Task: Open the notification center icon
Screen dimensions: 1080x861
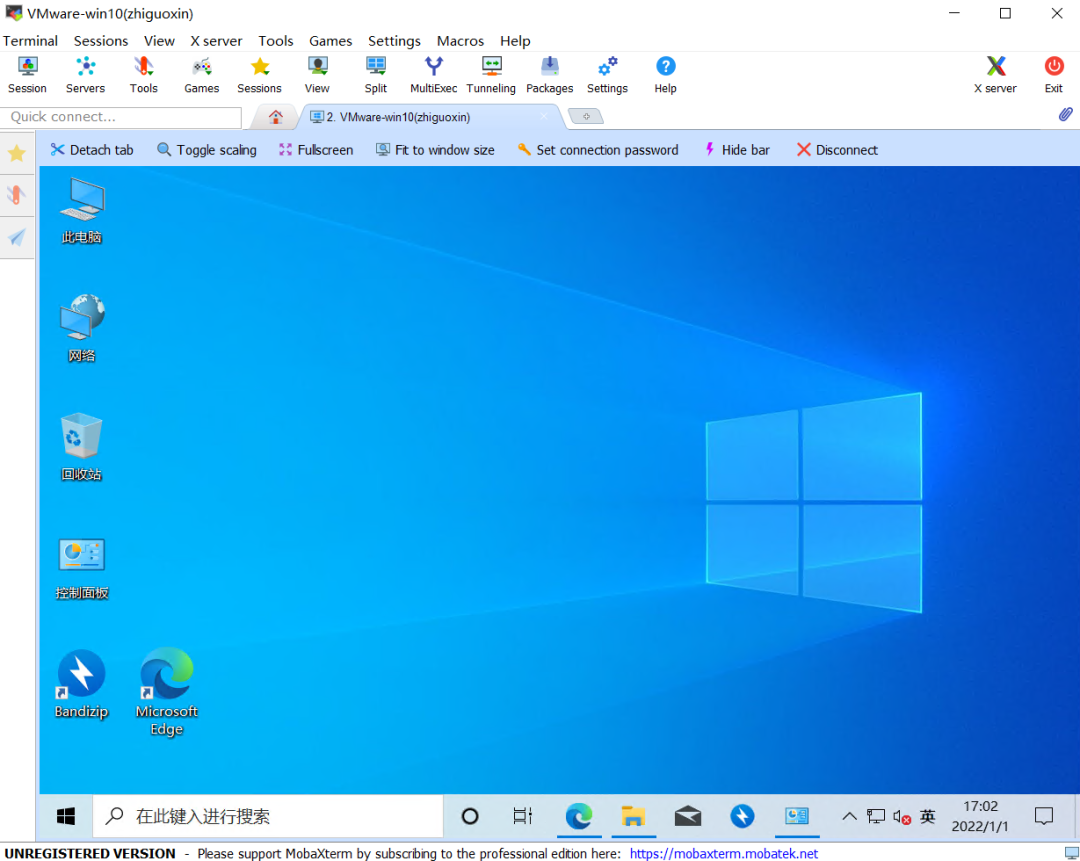Action: tap(1043, 816)
